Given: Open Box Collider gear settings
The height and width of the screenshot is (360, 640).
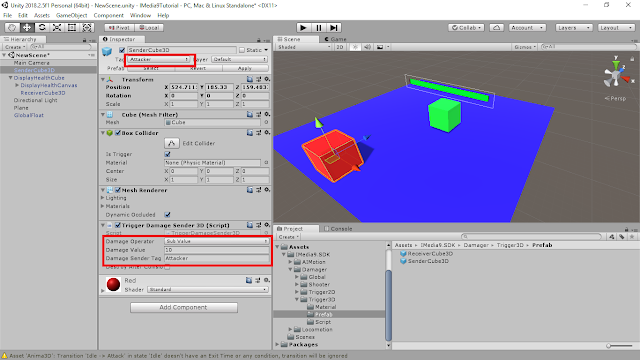Looking at the screenshot, I should 267,133.
